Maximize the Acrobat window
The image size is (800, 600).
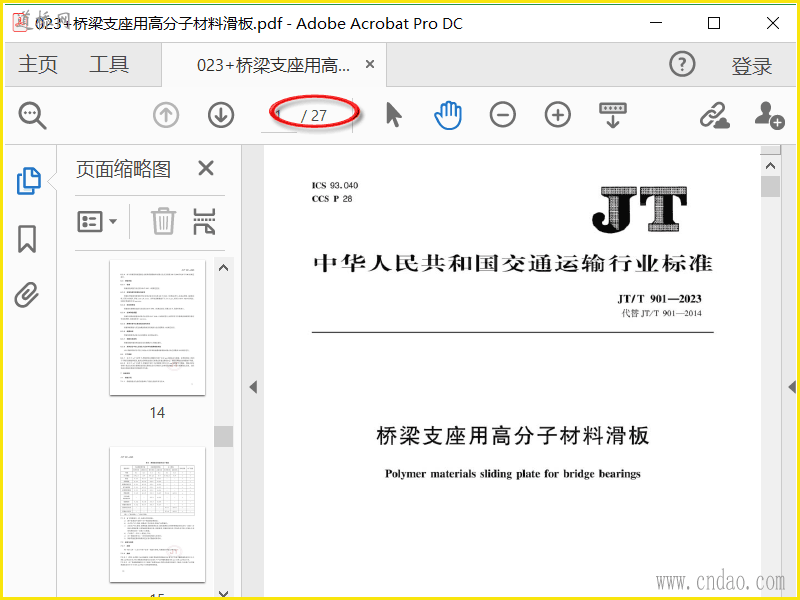click(714, 23)
